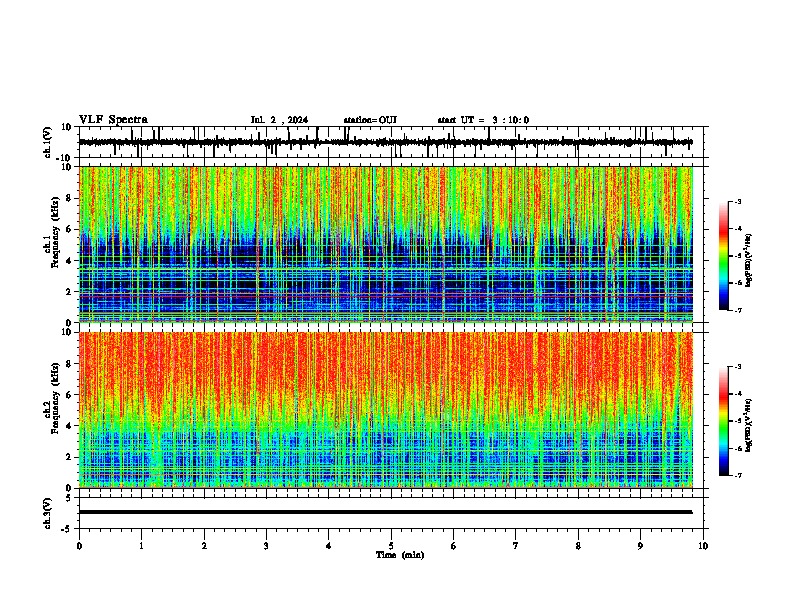Click the "6" tick on time axis
The image size is (792, 612).
454,546
